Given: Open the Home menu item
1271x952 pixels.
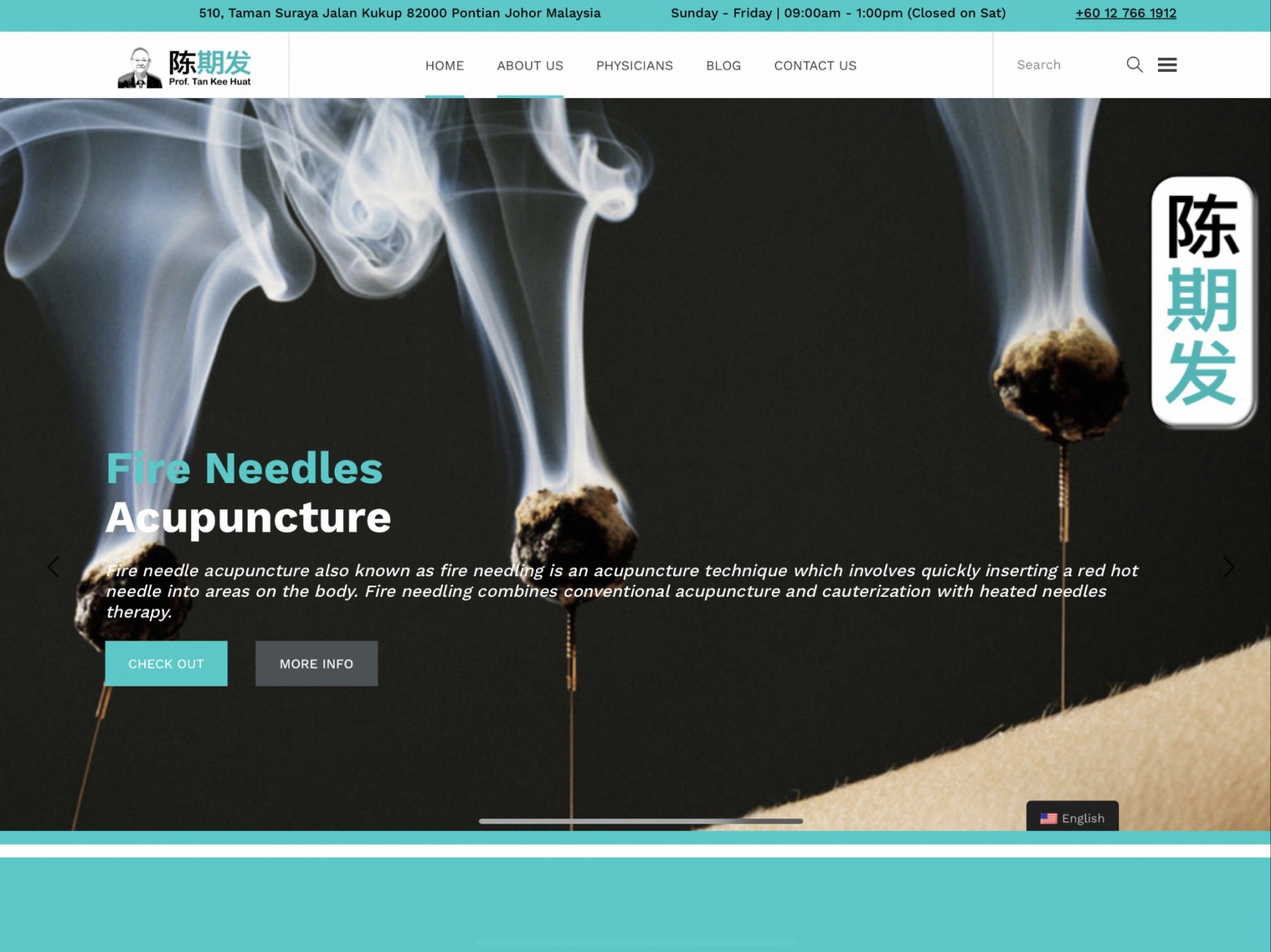Looking at the screenshot, I should click(444, 66).
